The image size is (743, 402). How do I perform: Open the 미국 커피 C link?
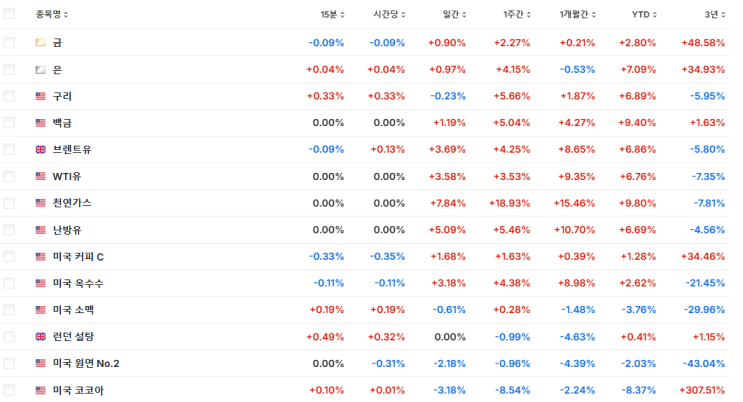(78, 257)
